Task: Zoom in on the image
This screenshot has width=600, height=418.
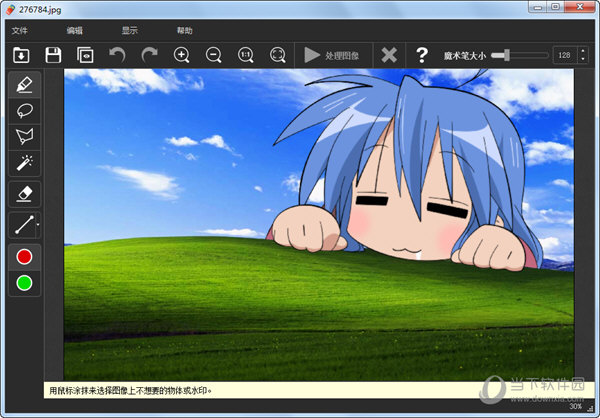Action: [x=181, y=55]
